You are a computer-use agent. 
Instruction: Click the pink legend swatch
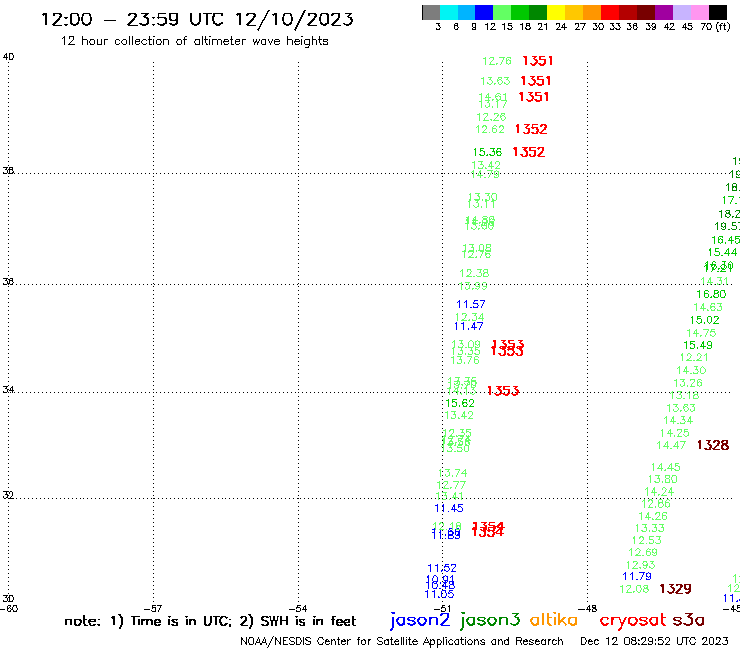(699, 12)
